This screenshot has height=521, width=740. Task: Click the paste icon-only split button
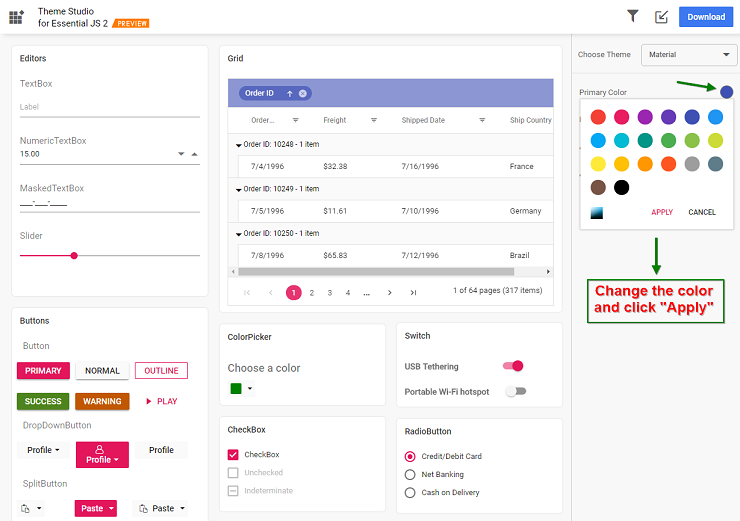click(25, 508)
